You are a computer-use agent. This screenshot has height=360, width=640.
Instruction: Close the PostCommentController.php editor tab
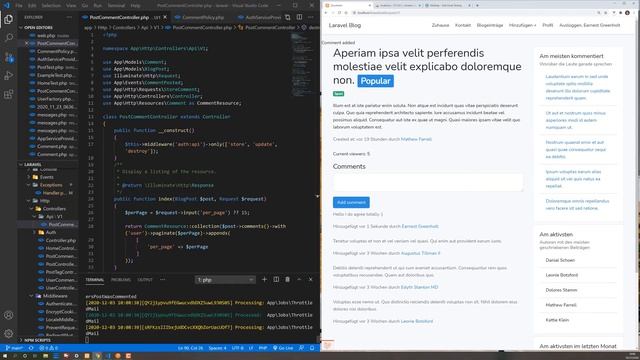[165, 17]
